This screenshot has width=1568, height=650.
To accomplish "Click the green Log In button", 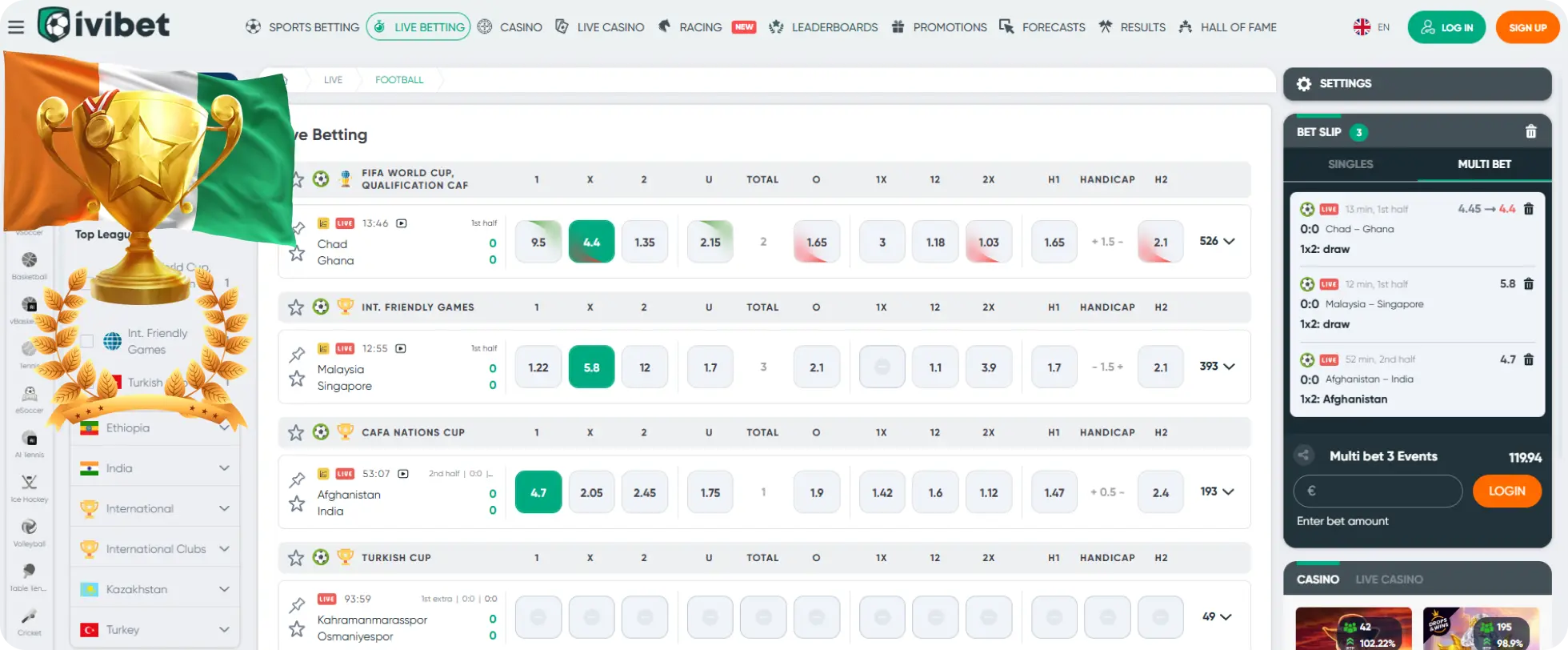I will (1446, 27).
